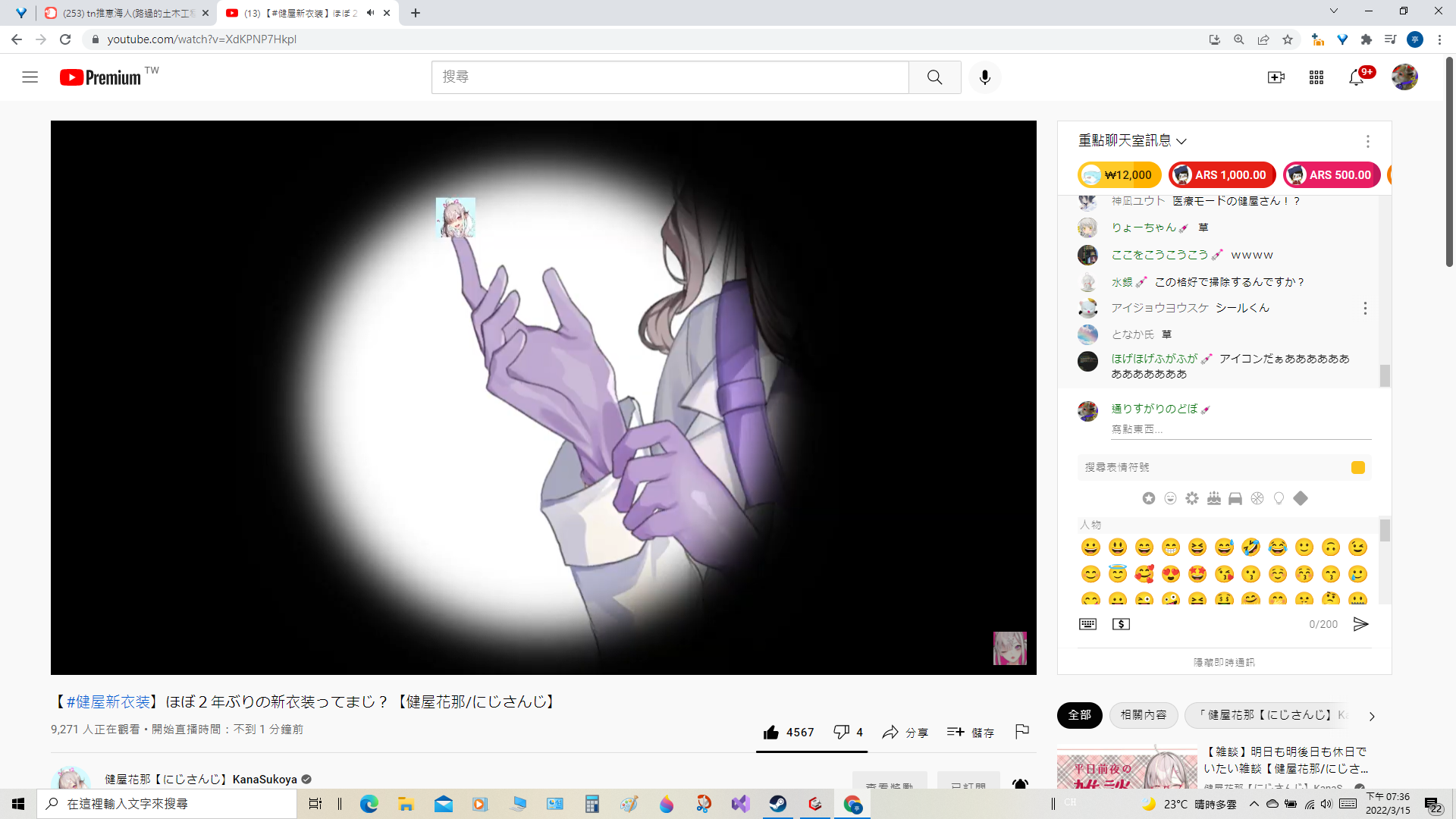Viewport: 1456px width, 819px height.
Task: Insert the star-struck emoji
Action: click(x=1197, y=574)
